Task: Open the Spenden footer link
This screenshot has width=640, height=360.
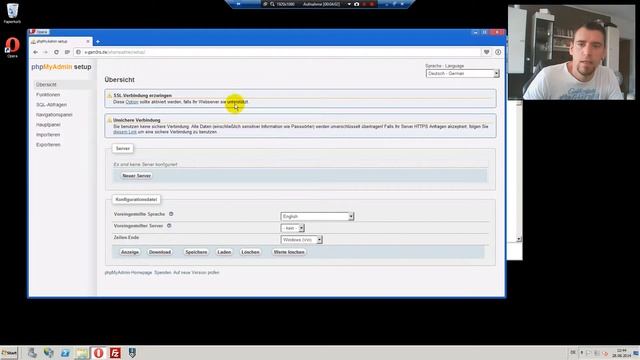Action: coord(163,272)
